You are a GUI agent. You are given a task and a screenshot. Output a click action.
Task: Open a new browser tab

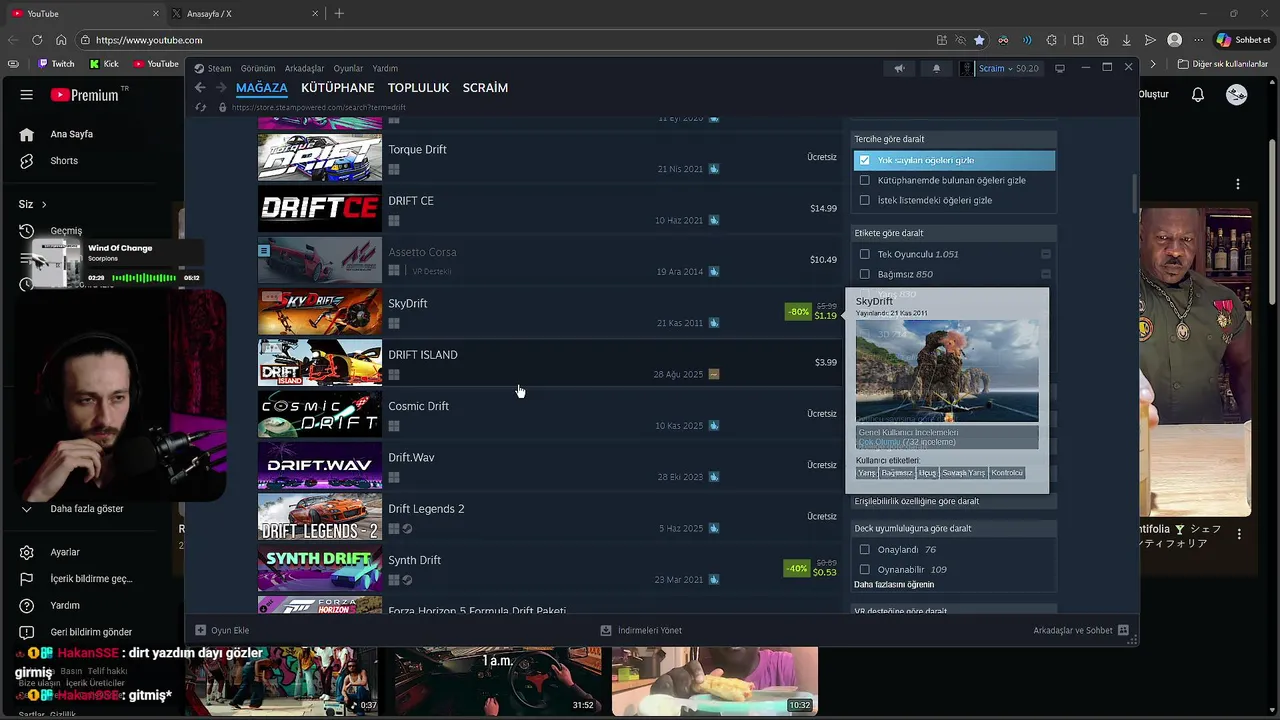(x=339, y=13)
